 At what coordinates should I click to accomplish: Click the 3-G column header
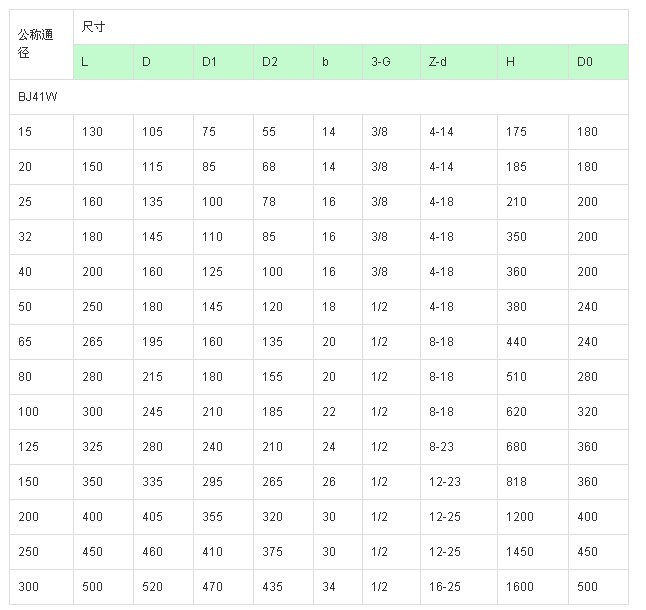pyautogui.click(x=380, y=62)
